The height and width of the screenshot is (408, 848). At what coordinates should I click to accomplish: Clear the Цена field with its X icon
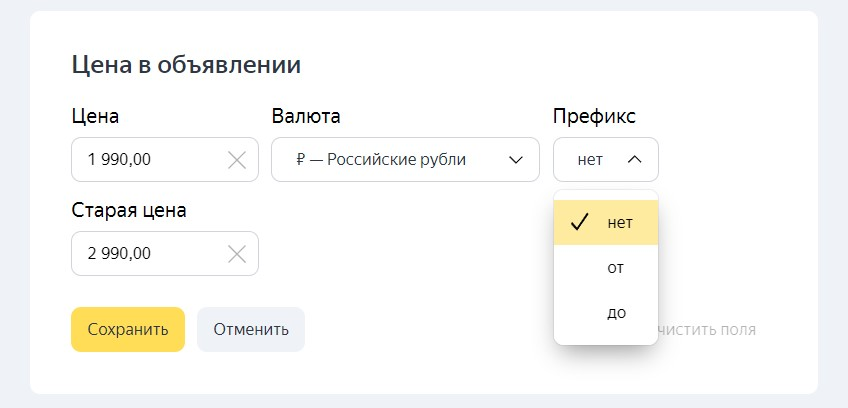[237, 160]
